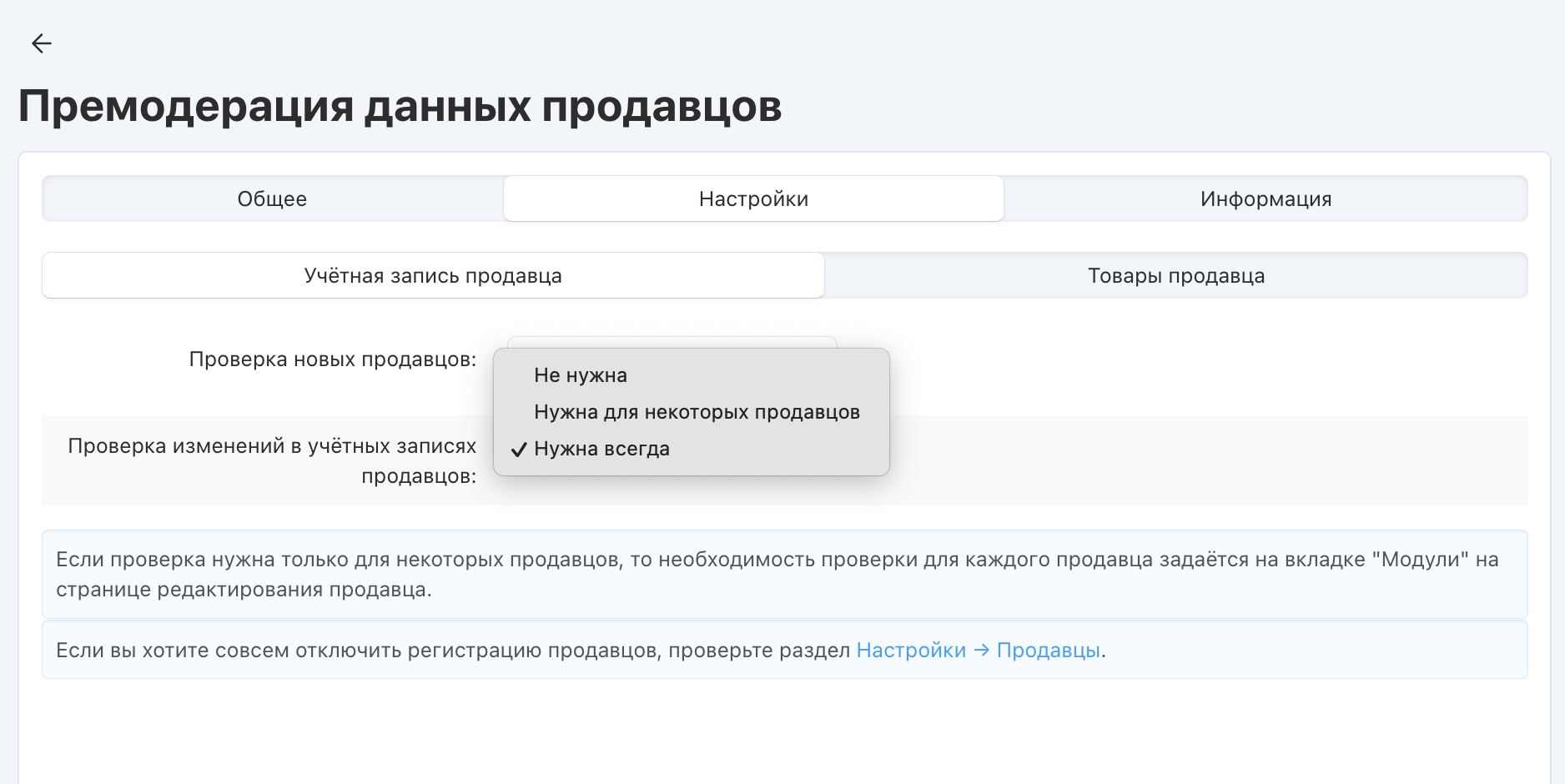The image size is (1565, 784).
Task: Choose "Не нужна" from the dropdown list
Action: point(581,375)
